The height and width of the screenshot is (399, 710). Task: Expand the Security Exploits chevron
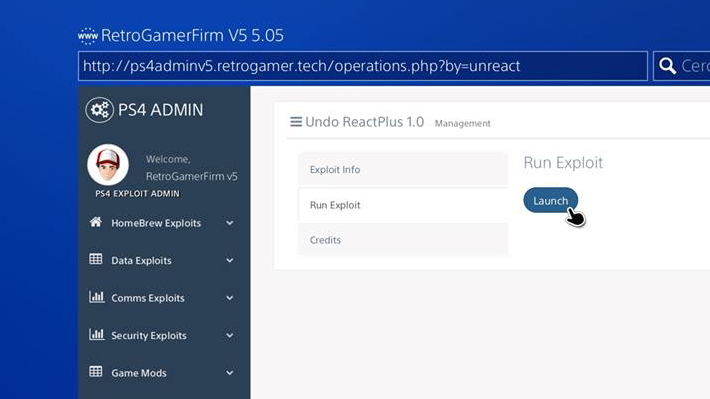[230, 336]
